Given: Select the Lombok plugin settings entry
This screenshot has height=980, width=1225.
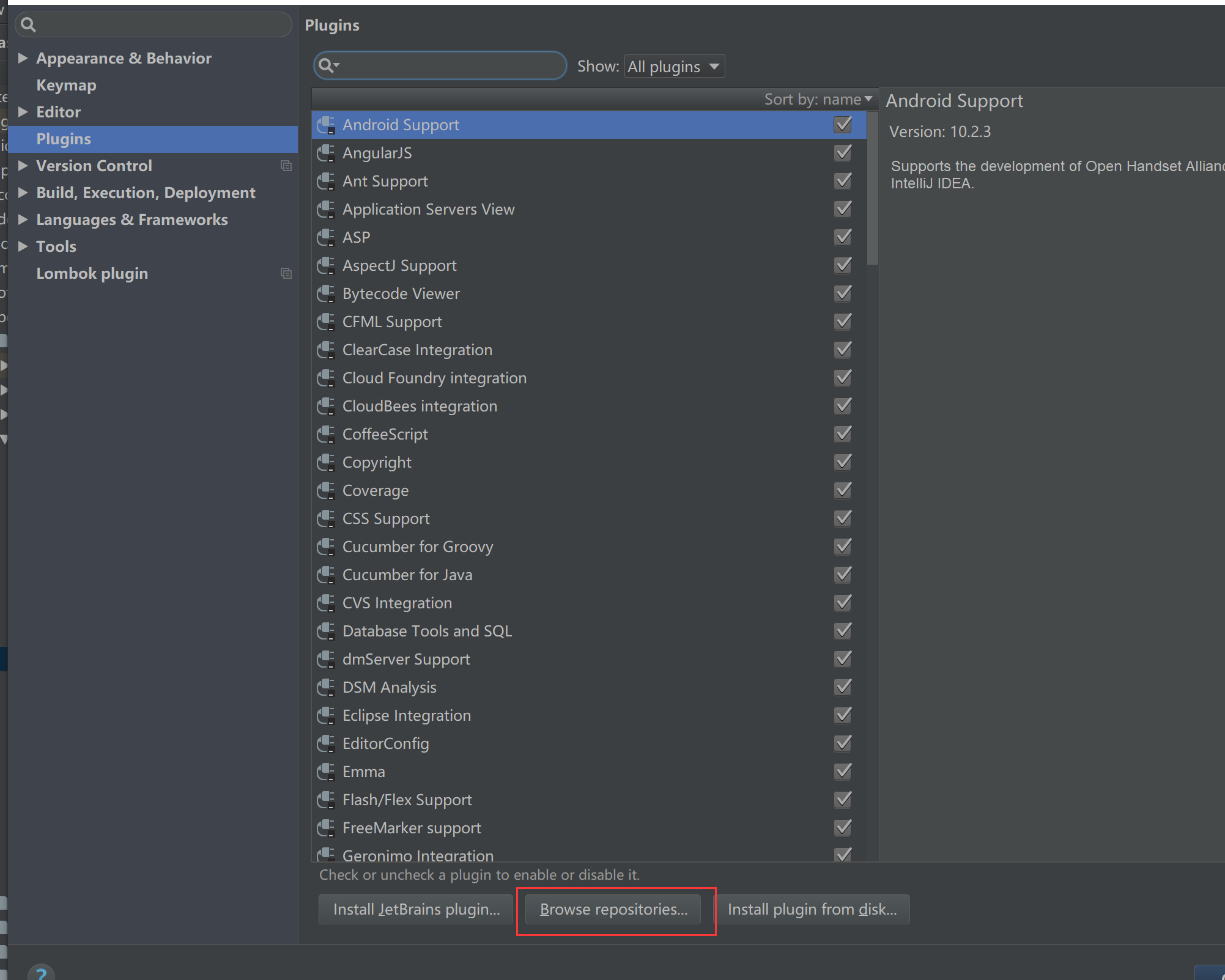Looking at the screenshot, I should [x=92, y=273].
